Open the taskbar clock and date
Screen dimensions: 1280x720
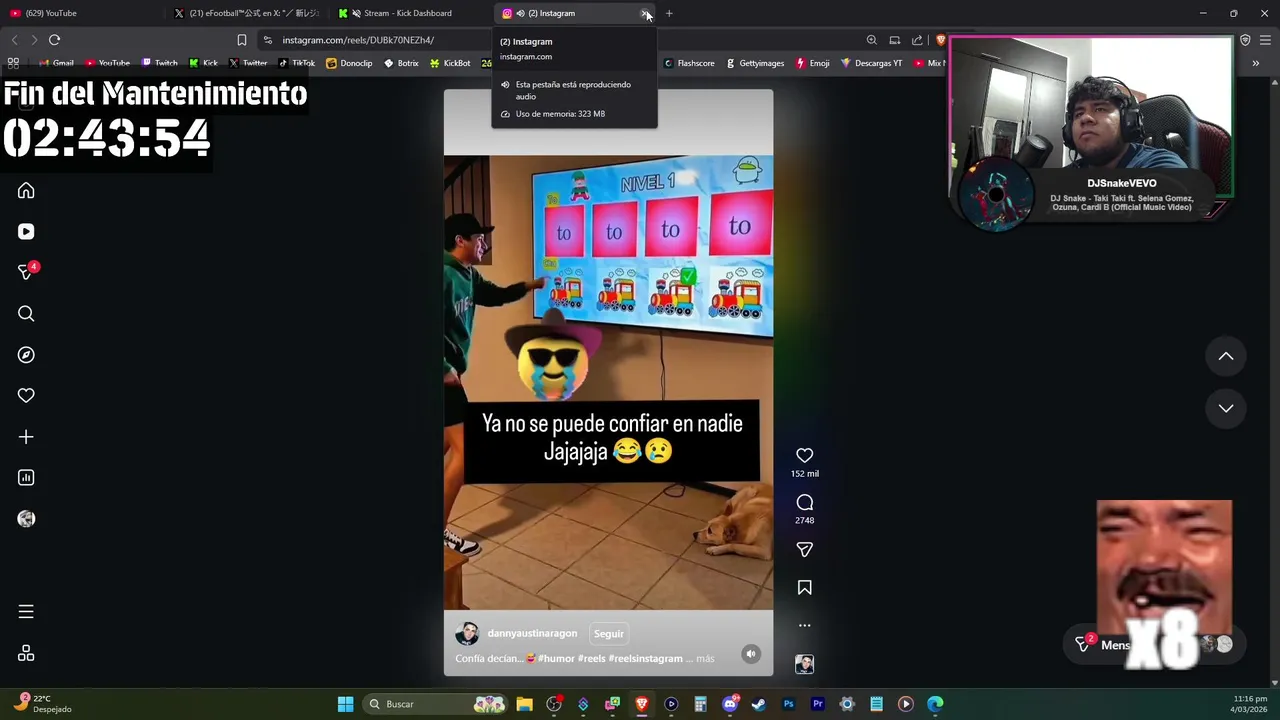pos(1250,704)
